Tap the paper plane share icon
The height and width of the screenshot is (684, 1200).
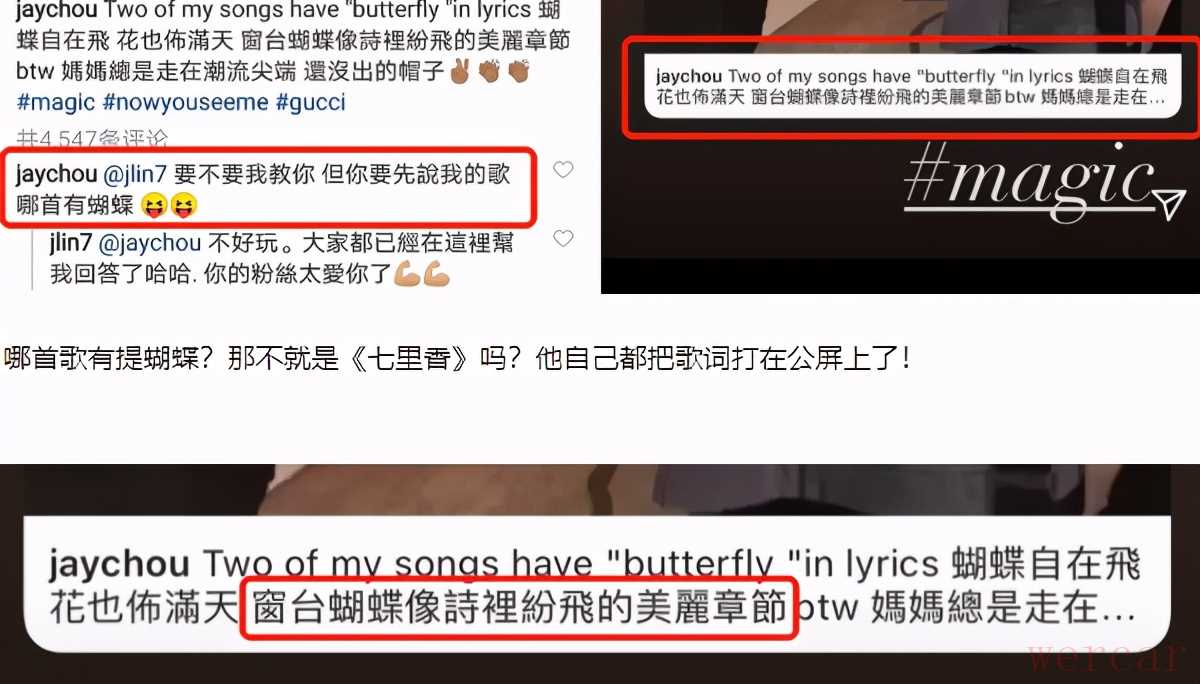point(1168,203)
